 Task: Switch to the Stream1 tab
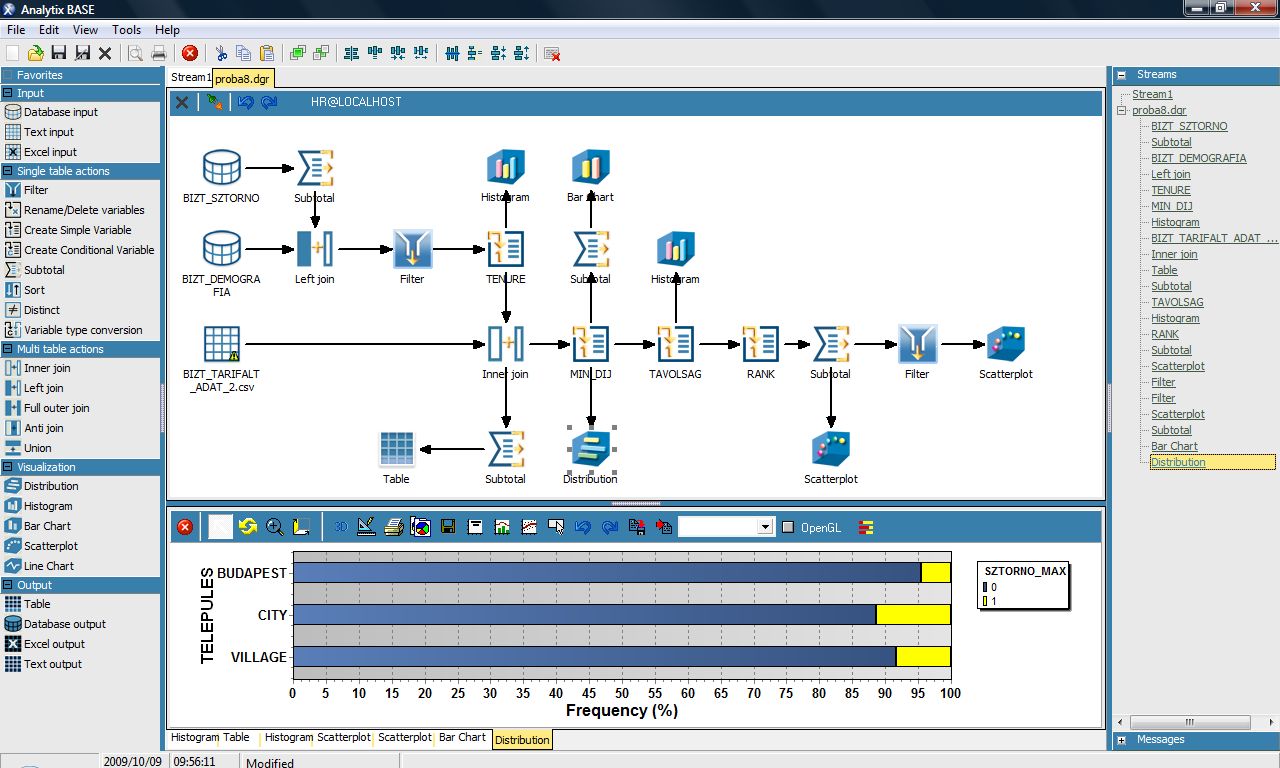(x=190, y=77)
